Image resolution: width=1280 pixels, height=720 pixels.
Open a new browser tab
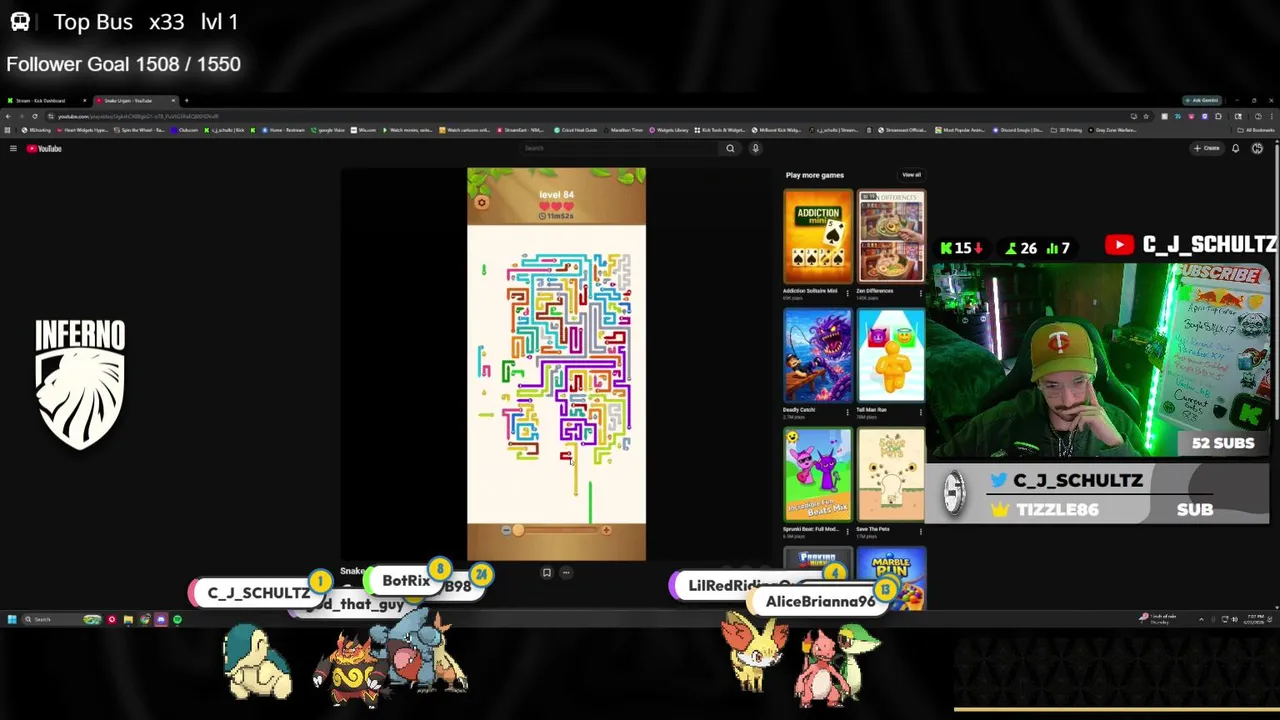tap(186, 100)
